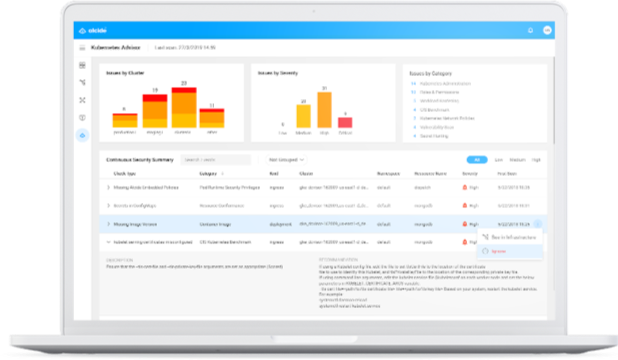
Task: Select Secret Hunting in Issues by Category
Action: pos(434,136)
